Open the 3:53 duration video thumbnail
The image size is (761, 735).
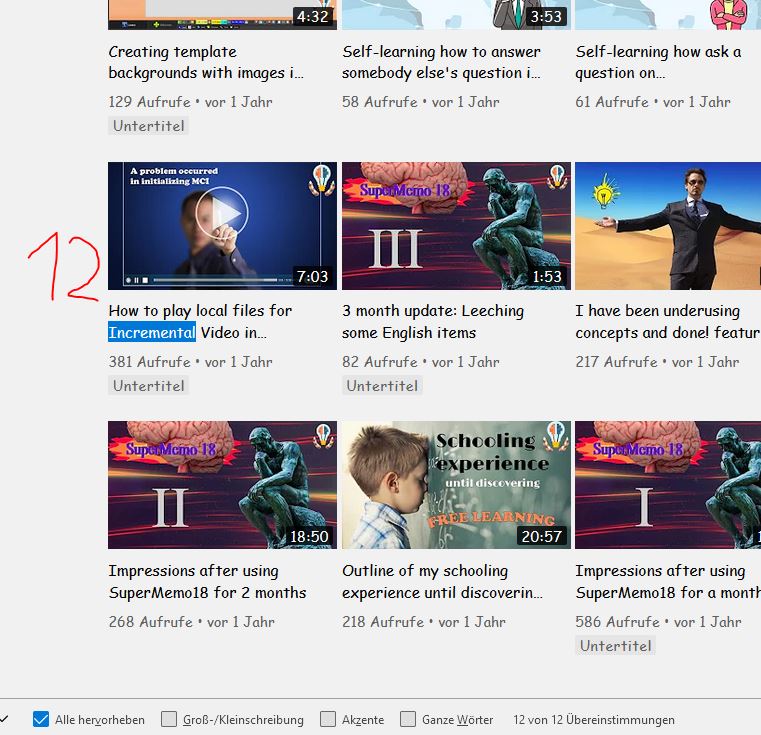tap(456, 15)
